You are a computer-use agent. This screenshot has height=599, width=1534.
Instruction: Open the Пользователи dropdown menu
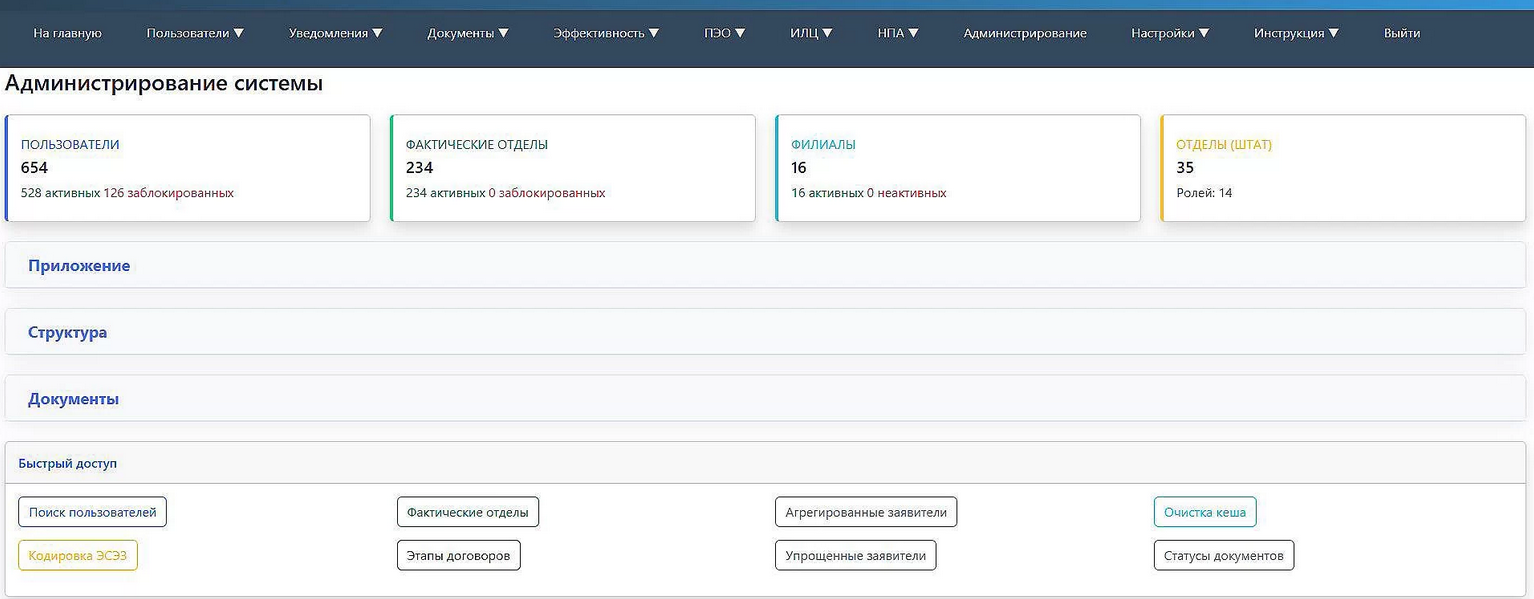coord(195,33)
